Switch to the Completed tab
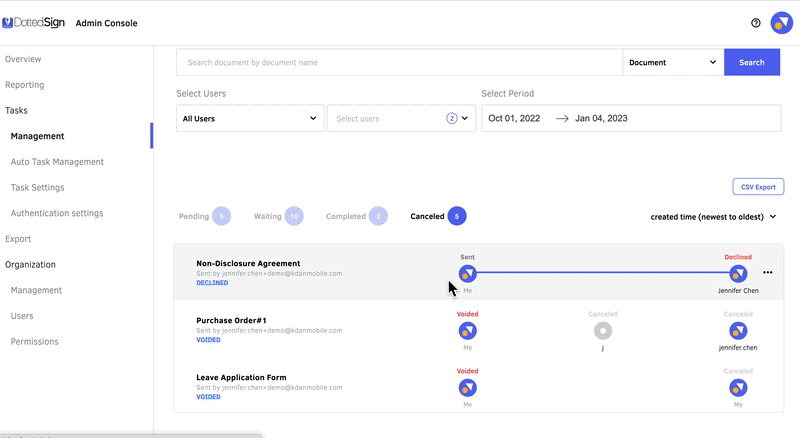Viewport: 800px width, 438px height. click(x=356, y=216)
